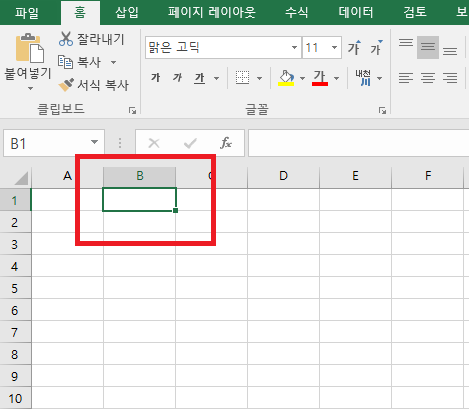Select column A header
The height and width of the screenshot is (409, 469).
coord(67,176)
